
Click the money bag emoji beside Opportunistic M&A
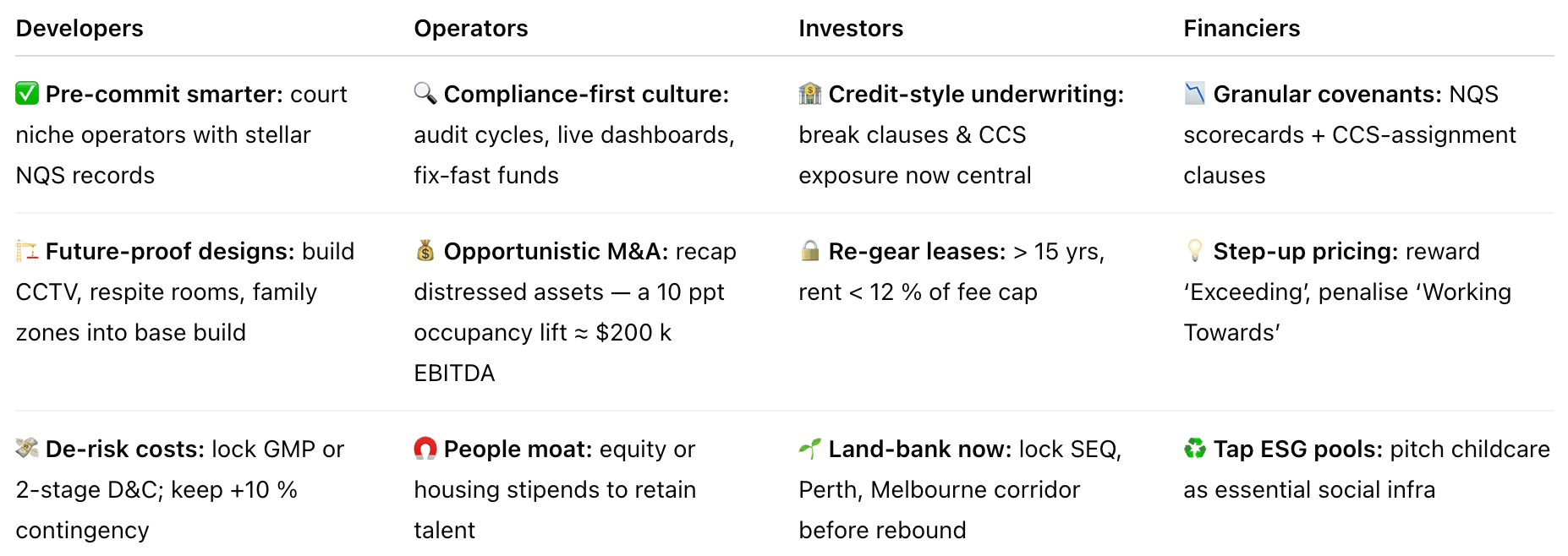[425, 251]
